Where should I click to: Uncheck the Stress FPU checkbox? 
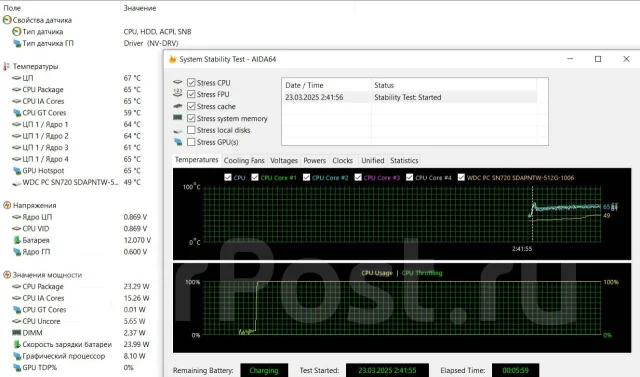tap(191, 94)
